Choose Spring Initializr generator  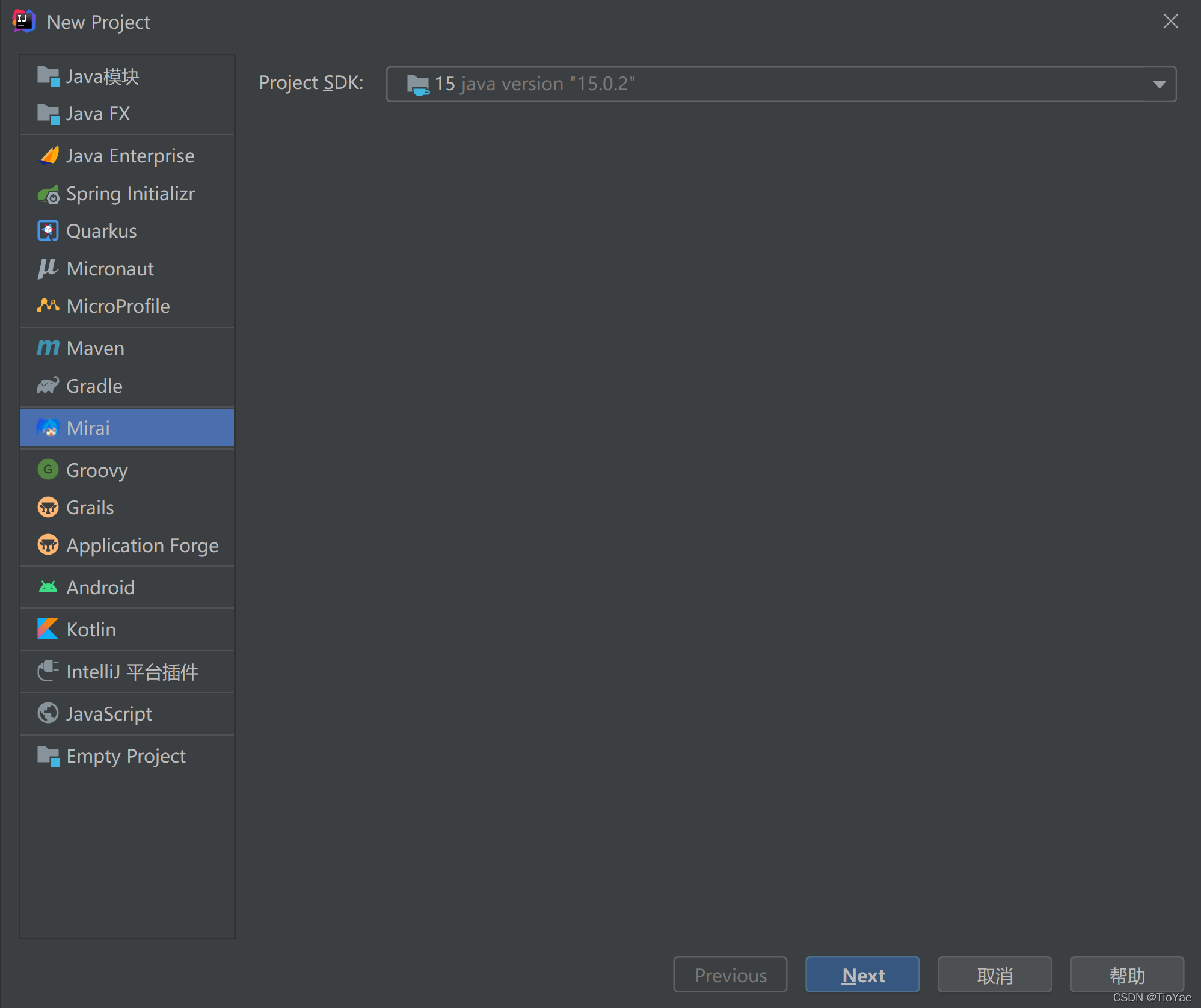[x=127, y=194]
